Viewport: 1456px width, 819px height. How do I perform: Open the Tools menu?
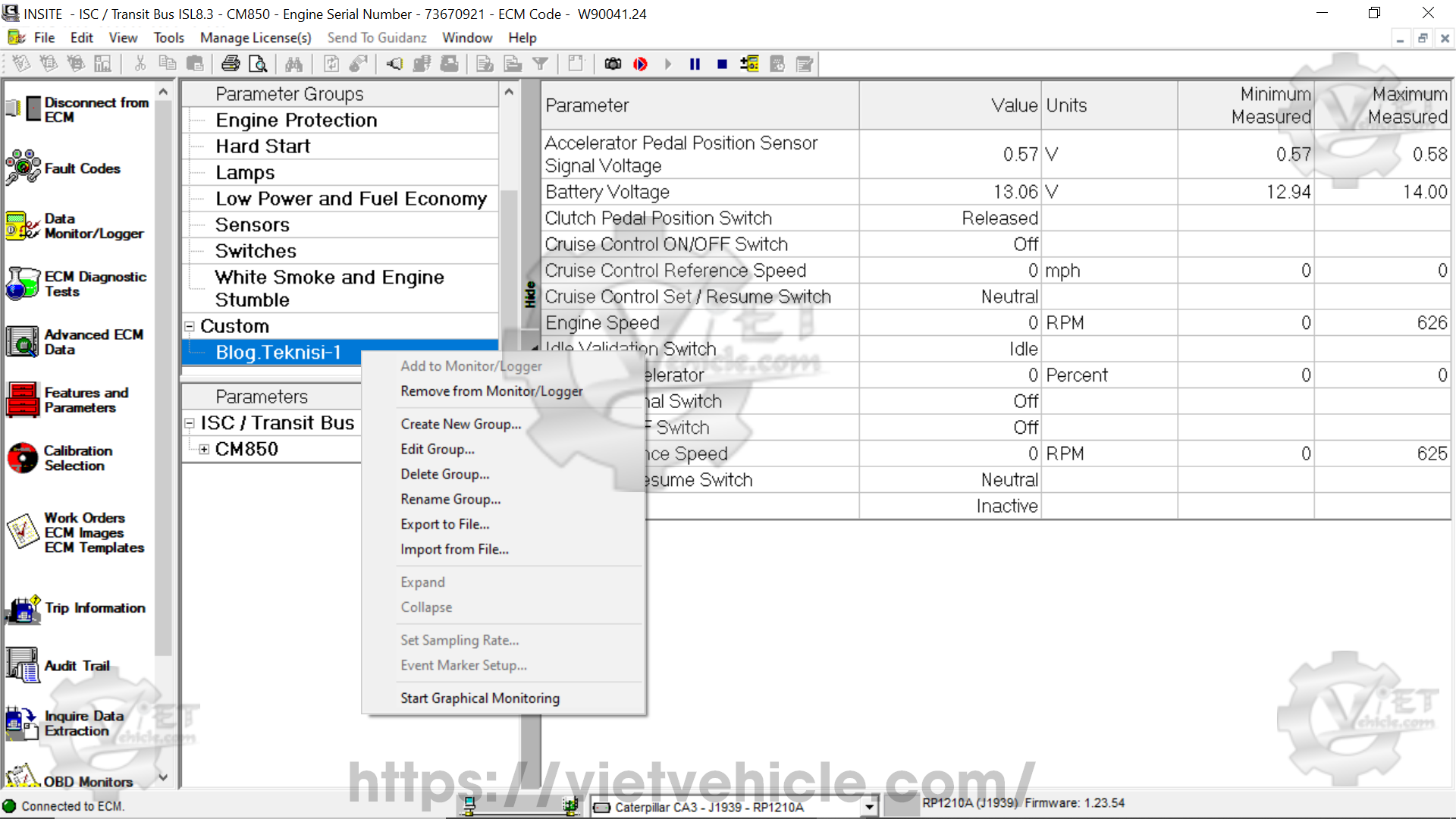coord(168,38)
